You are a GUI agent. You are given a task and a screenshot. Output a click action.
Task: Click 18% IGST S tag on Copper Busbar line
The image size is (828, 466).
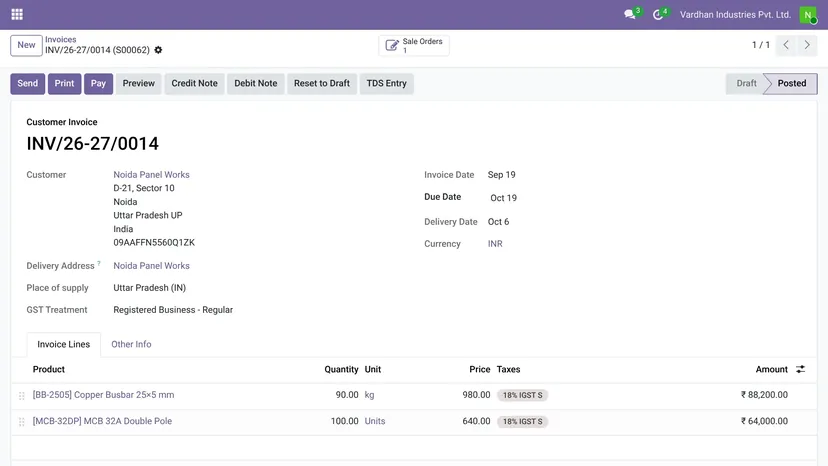(522, 395)
